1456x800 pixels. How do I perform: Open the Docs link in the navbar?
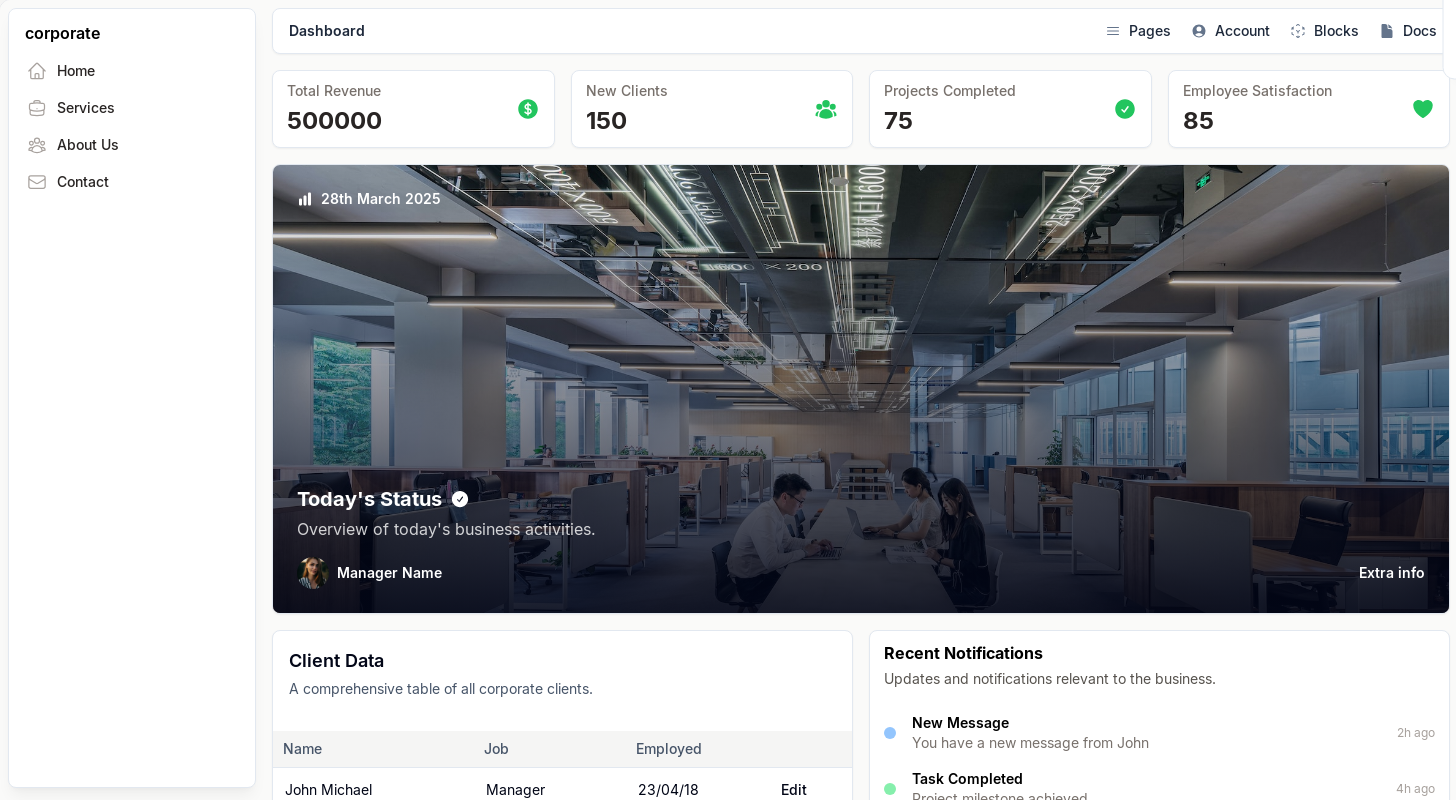[x=1408, y=31]
